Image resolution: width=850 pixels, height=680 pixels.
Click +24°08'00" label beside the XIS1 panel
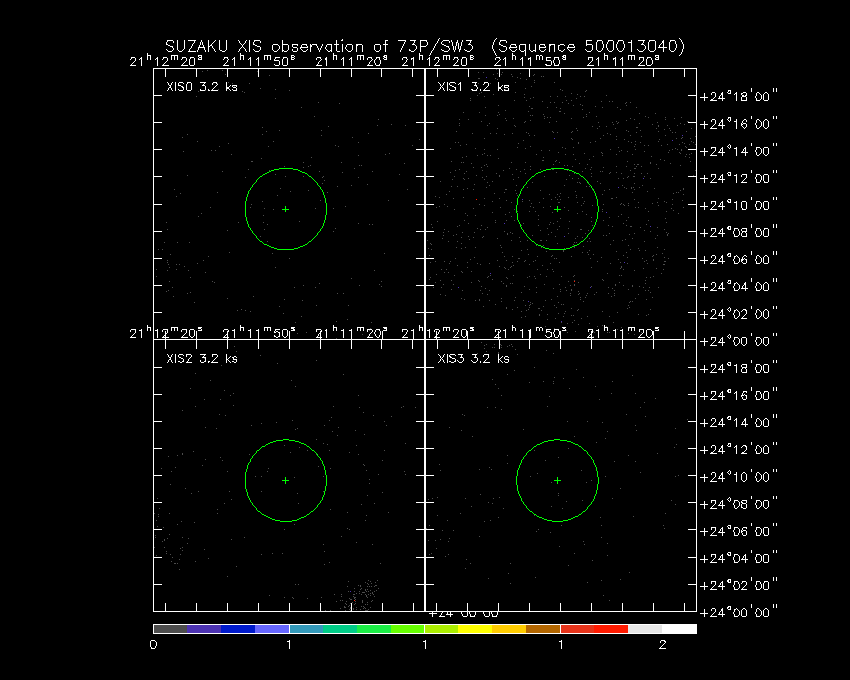pyautogui.click(x=738, y=232)
